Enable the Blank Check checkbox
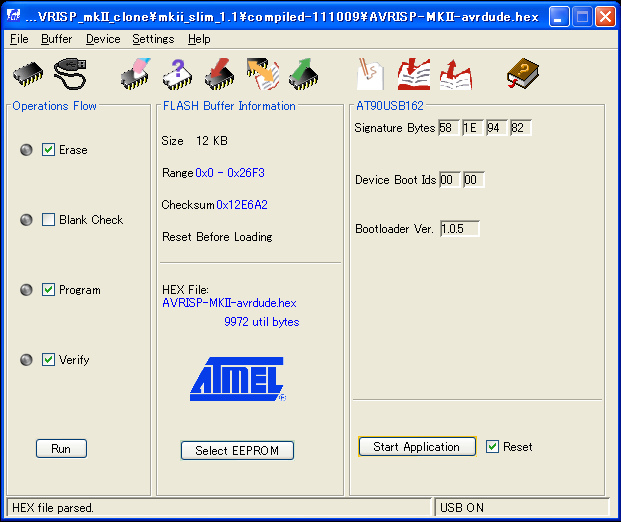621x522 pixels. pyautogui.click(x=48, y=220)
